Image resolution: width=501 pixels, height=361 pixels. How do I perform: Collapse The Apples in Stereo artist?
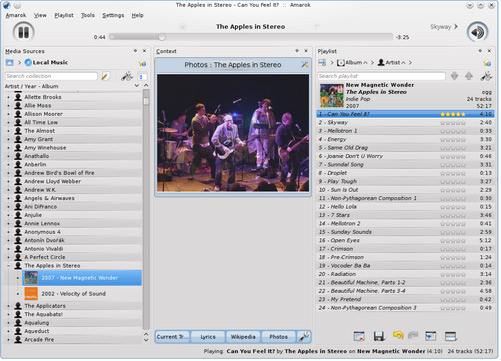point(9,266)
